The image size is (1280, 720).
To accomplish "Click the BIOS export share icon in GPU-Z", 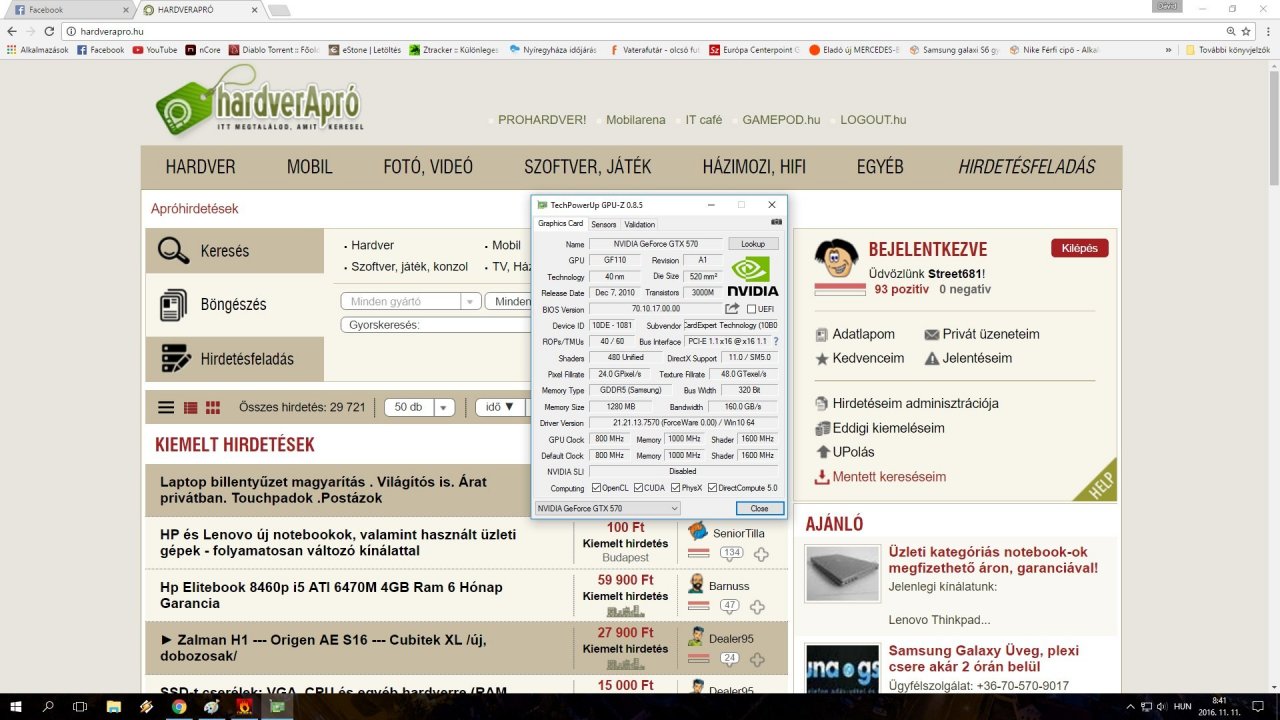I will point(732,309).
